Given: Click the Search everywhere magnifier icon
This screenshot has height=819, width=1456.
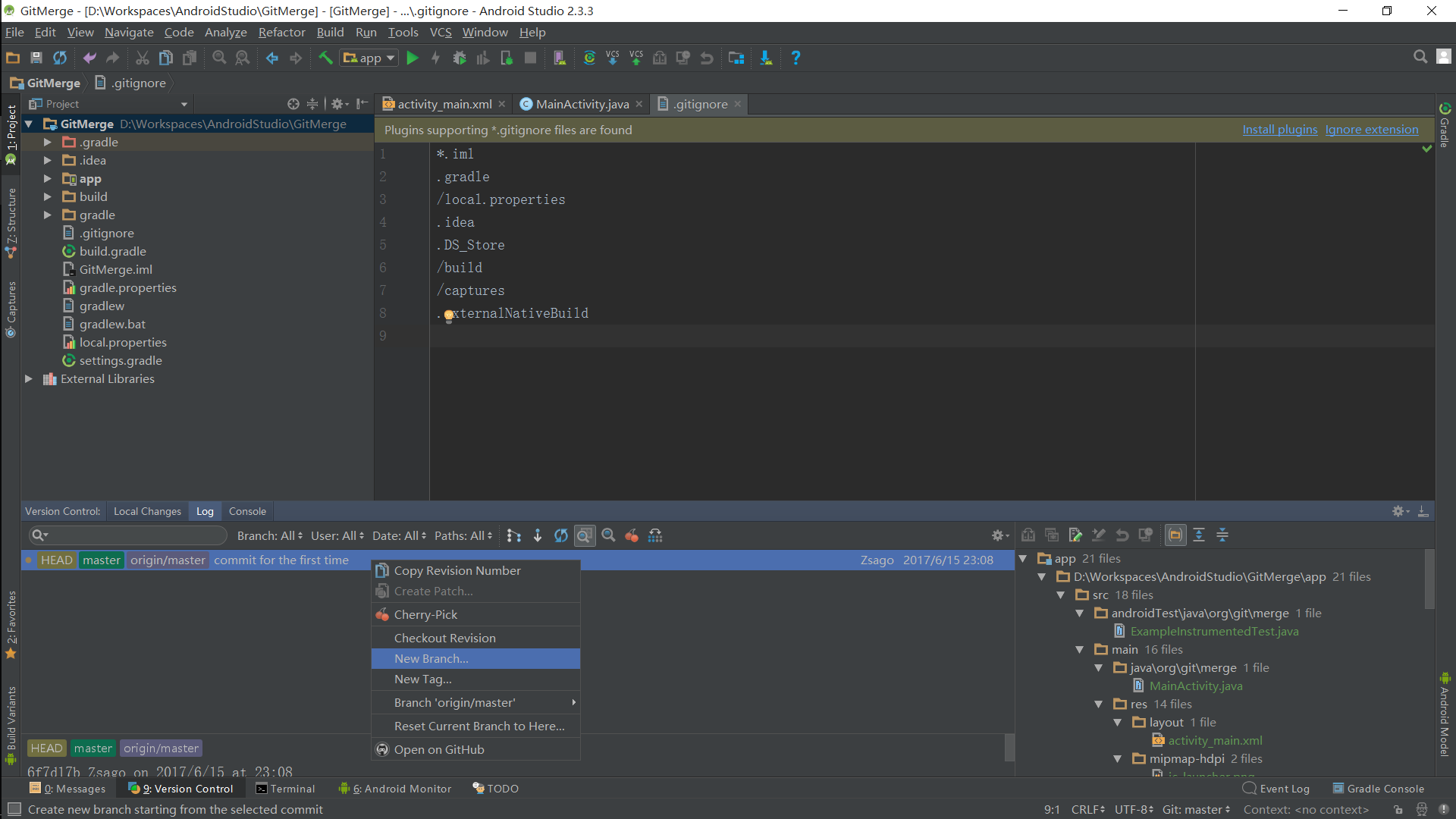Looking at the screenshot, I should (1420, 56).
